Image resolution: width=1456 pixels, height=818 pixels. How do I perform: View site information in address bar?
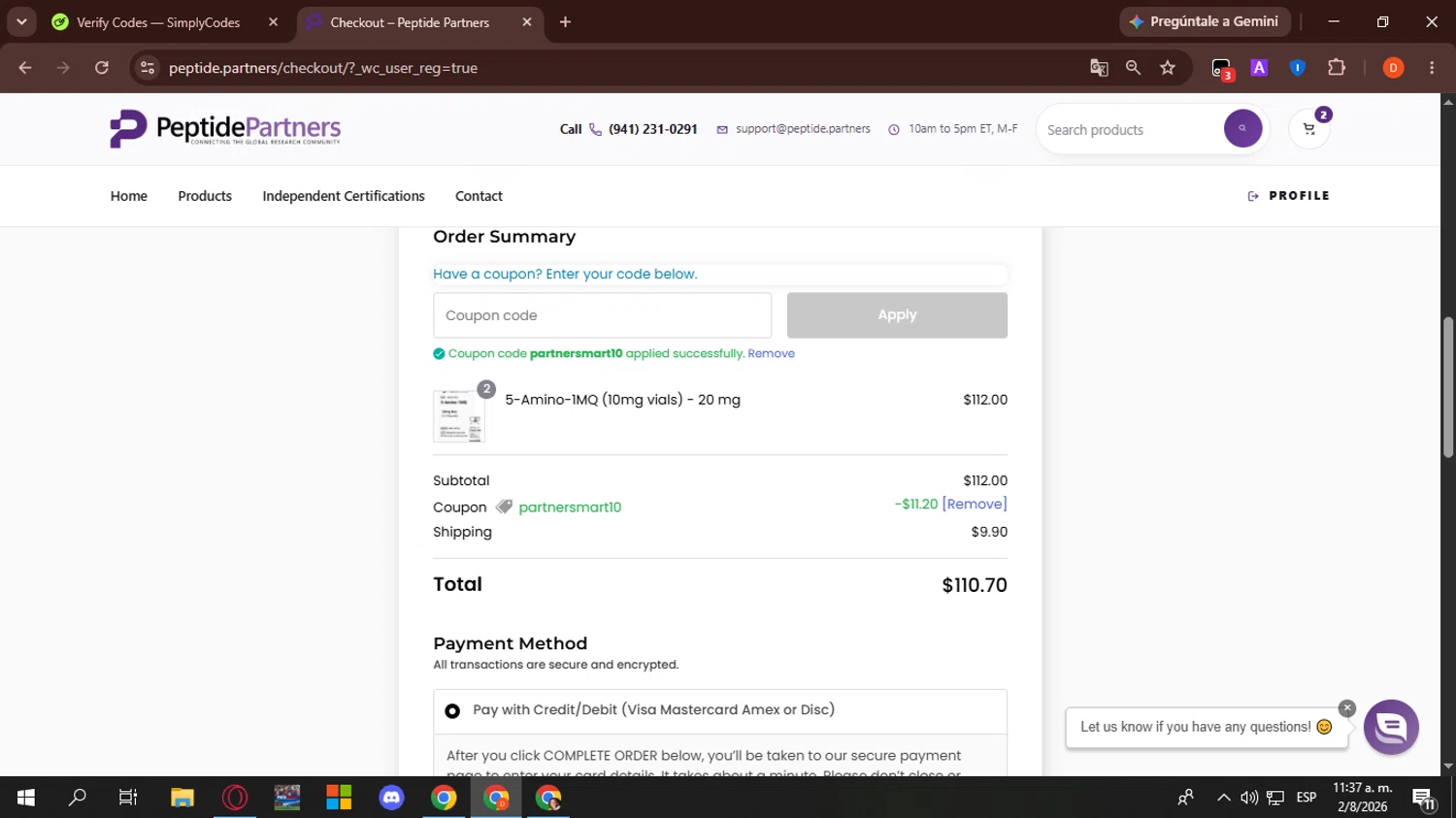pos(148,68)
